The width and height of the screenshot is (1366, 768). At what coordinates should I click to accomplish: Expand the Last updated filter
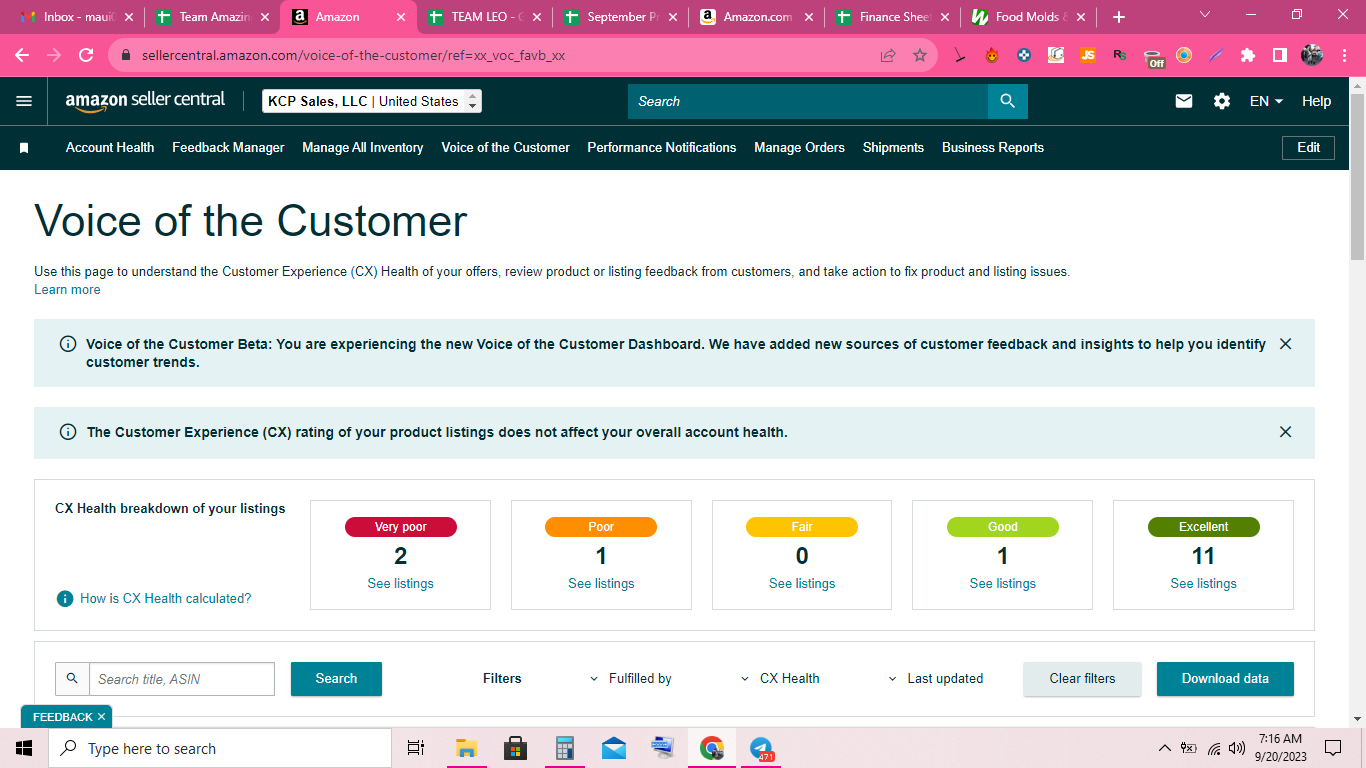coord(935,679)
